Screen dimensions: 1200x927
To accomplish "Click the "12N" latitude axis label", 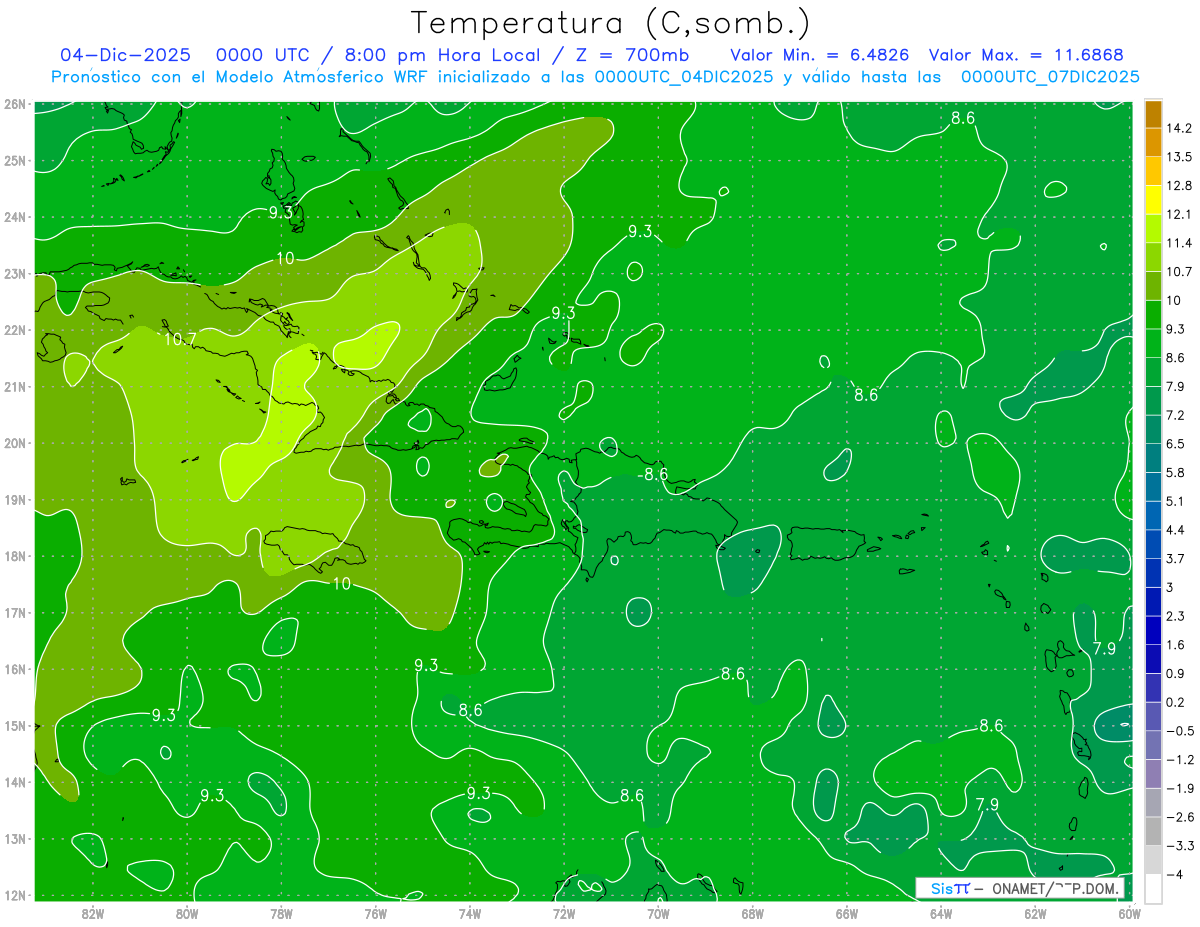I will pyautogui.click(x=14, y=895).
